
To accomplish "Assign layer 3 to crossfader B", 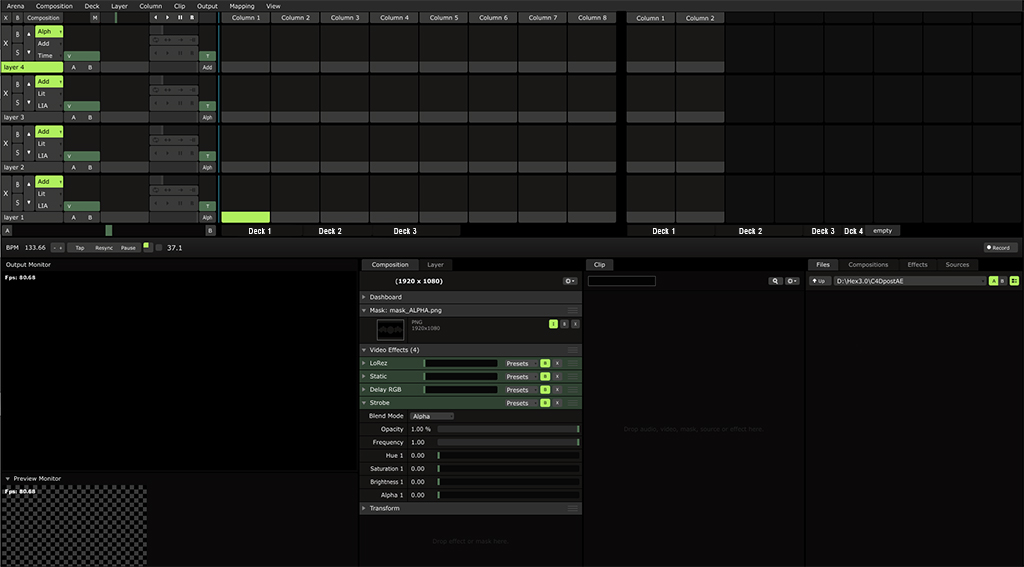I will [90, 118].
